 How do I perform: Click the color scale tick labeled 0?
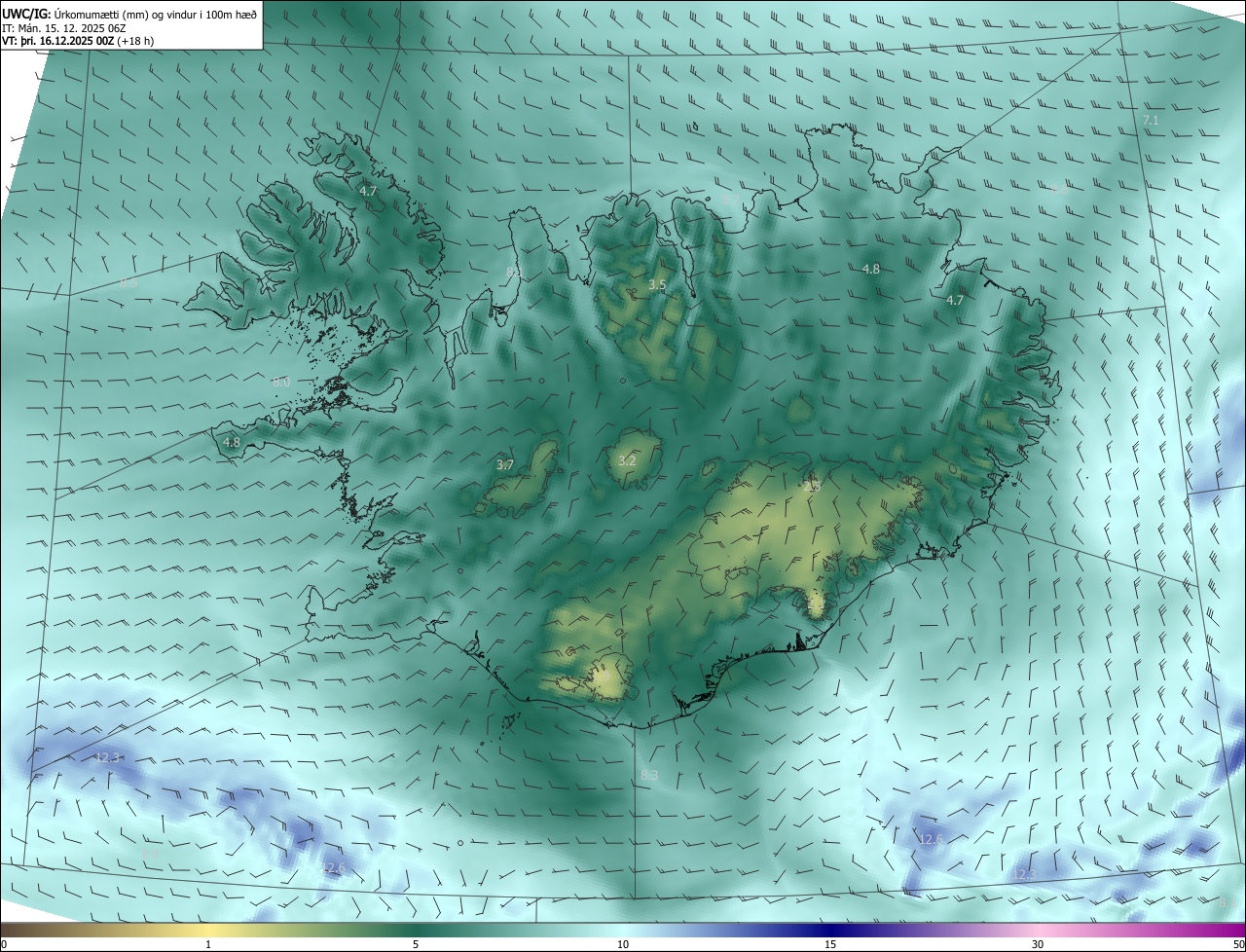(x=4, y=944)
